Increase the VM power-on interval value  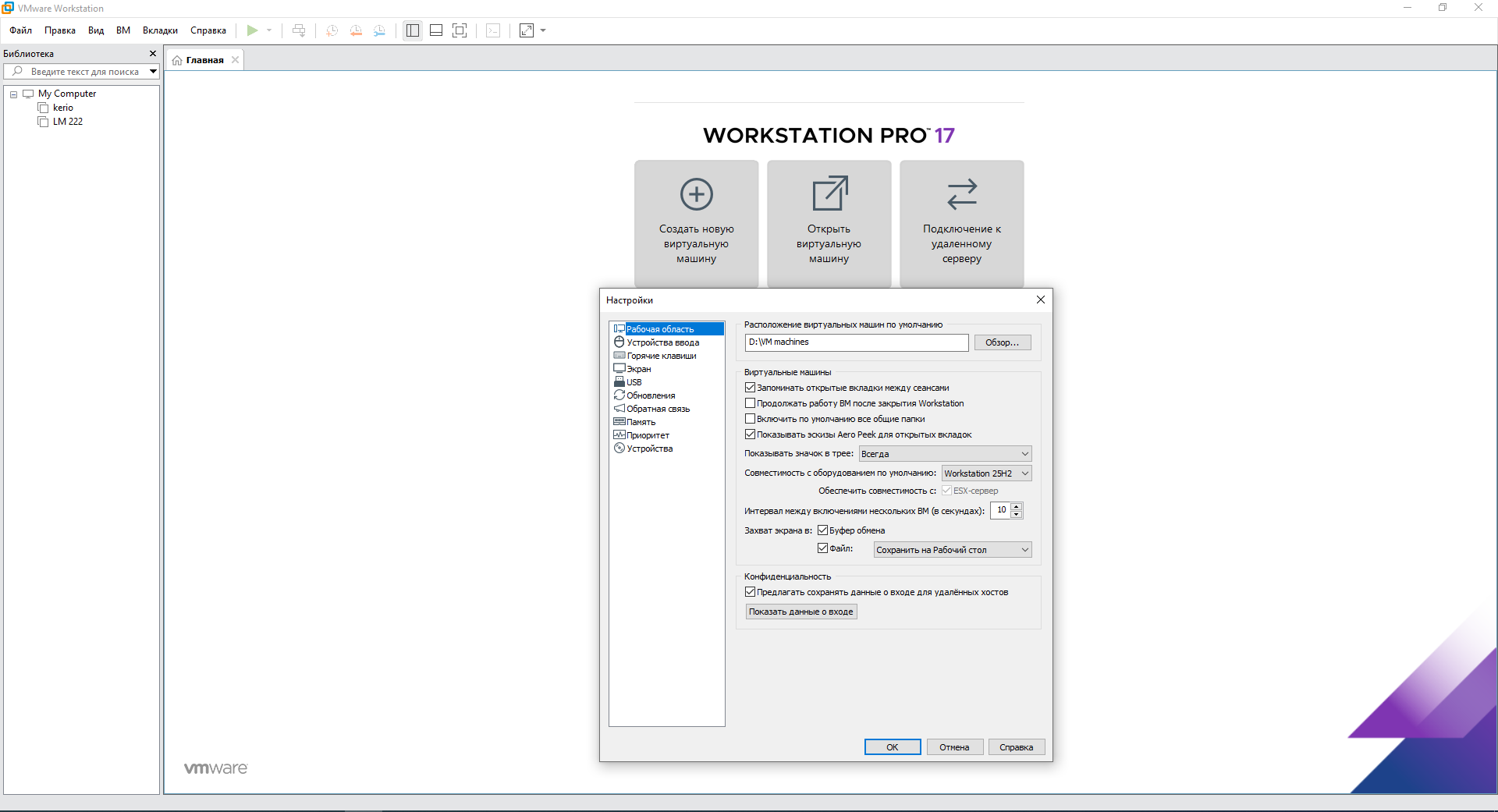(x=1017, y=506)
